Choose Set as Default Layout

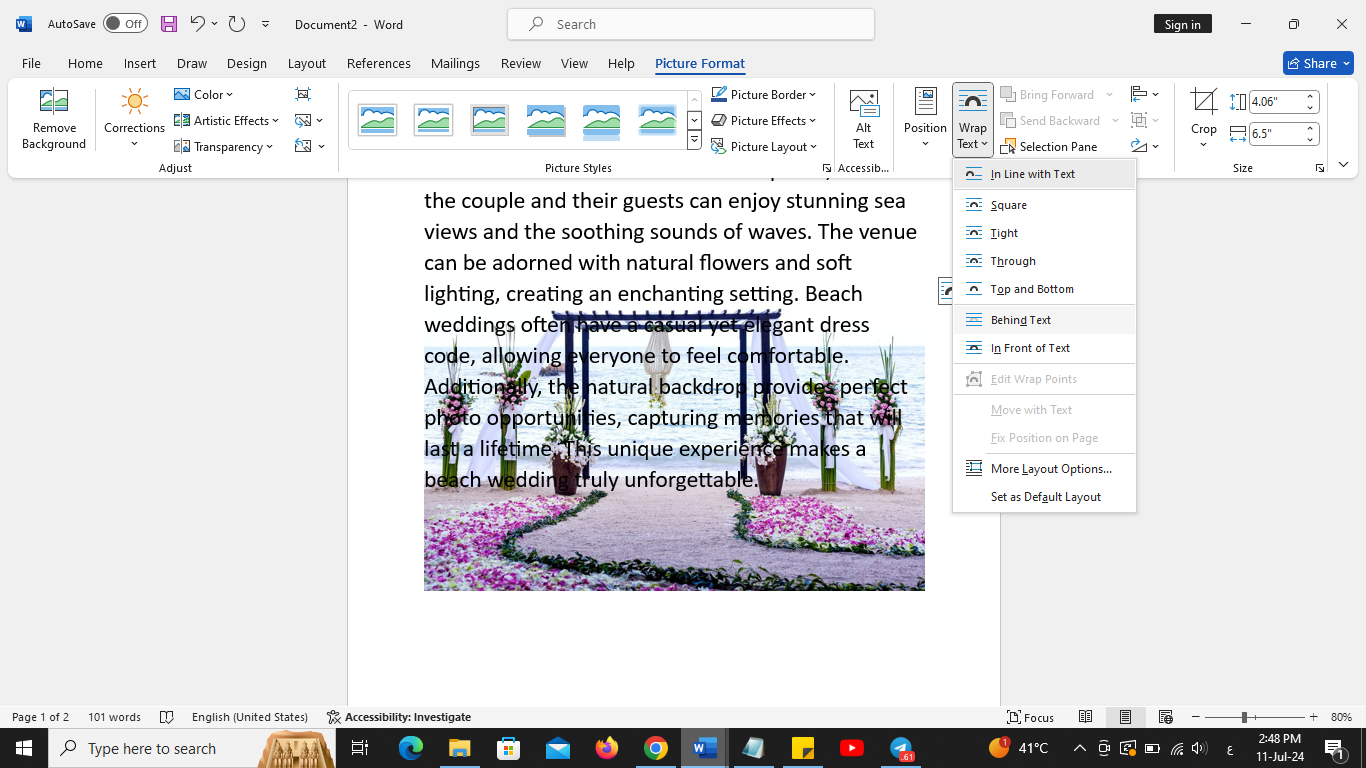click(1044, 497)
